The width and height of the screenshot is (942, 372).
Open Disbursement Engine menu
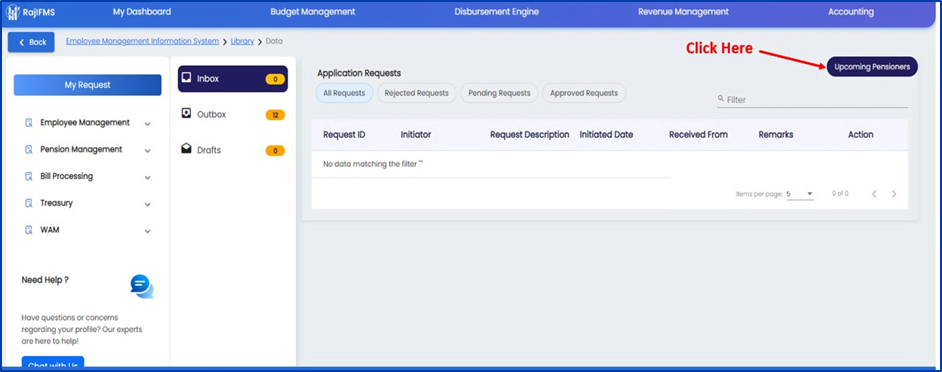[x=496, y=11]
